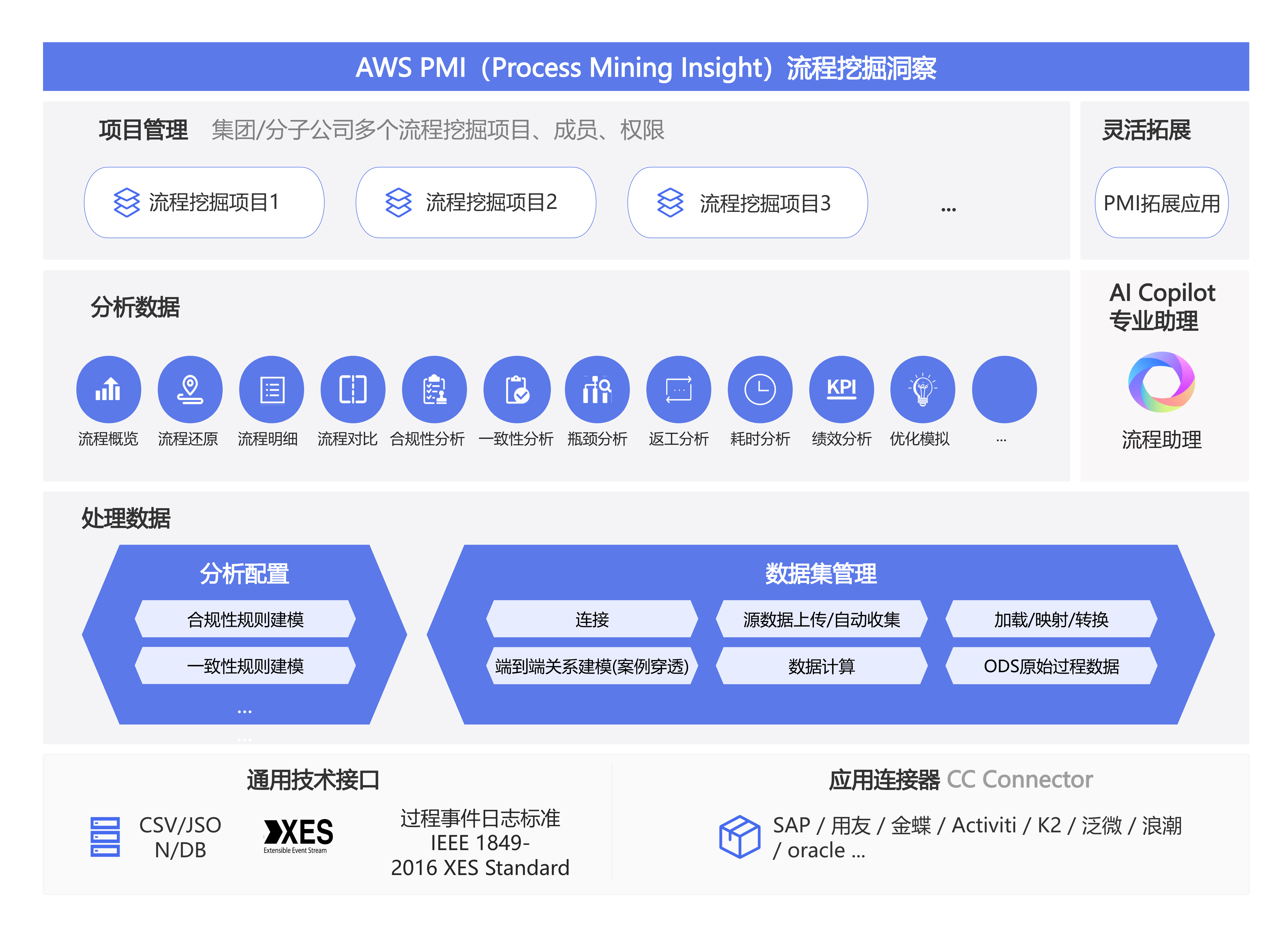Image resolution: width=1288 pixels, height=931 pixels.
Task: Open the PMI拓展应用 button
Action: (1161, 203)
